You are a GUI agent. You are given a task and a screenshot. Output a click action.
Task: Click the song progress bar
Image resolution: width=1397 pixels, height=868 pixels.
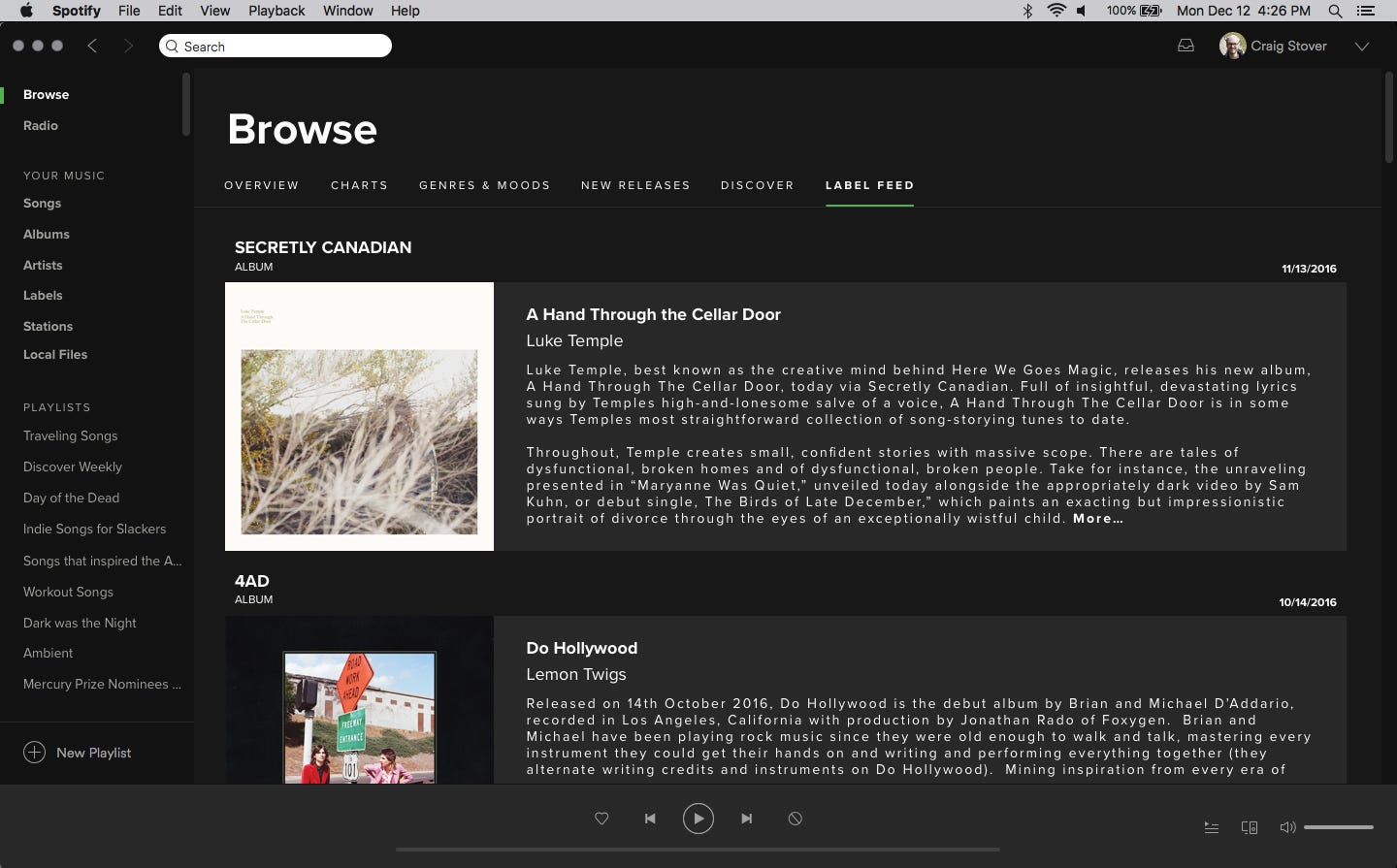[698, 850]
